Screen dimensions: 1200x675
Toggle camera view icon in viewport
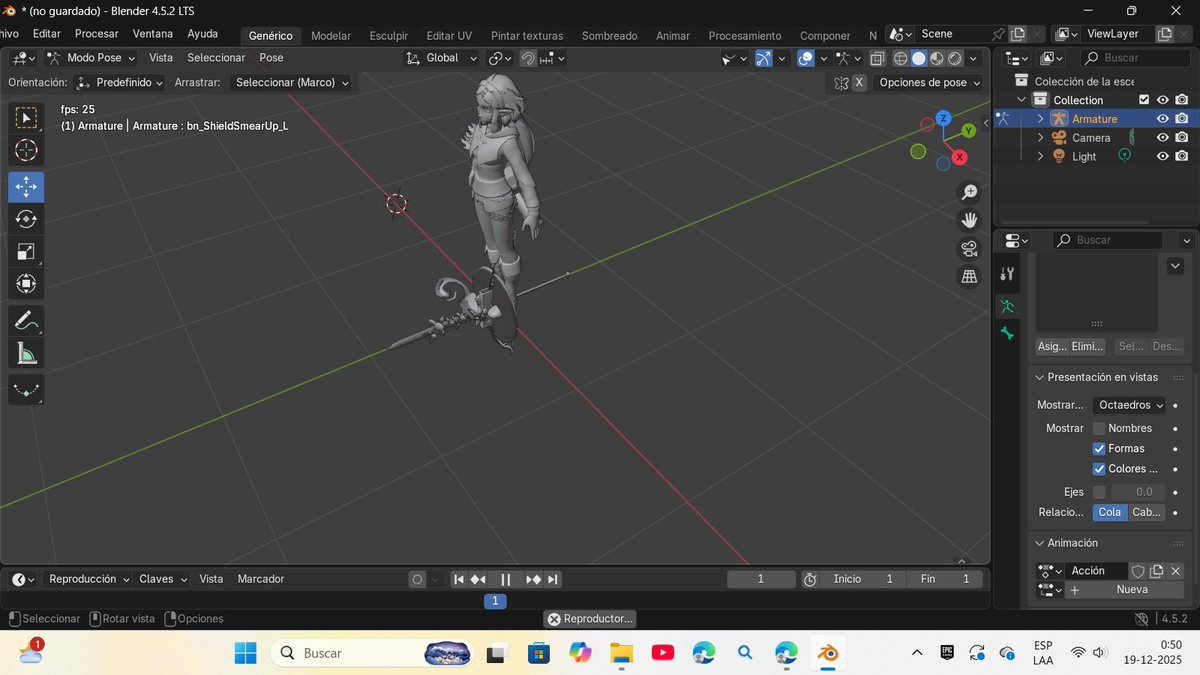(969, 248)
